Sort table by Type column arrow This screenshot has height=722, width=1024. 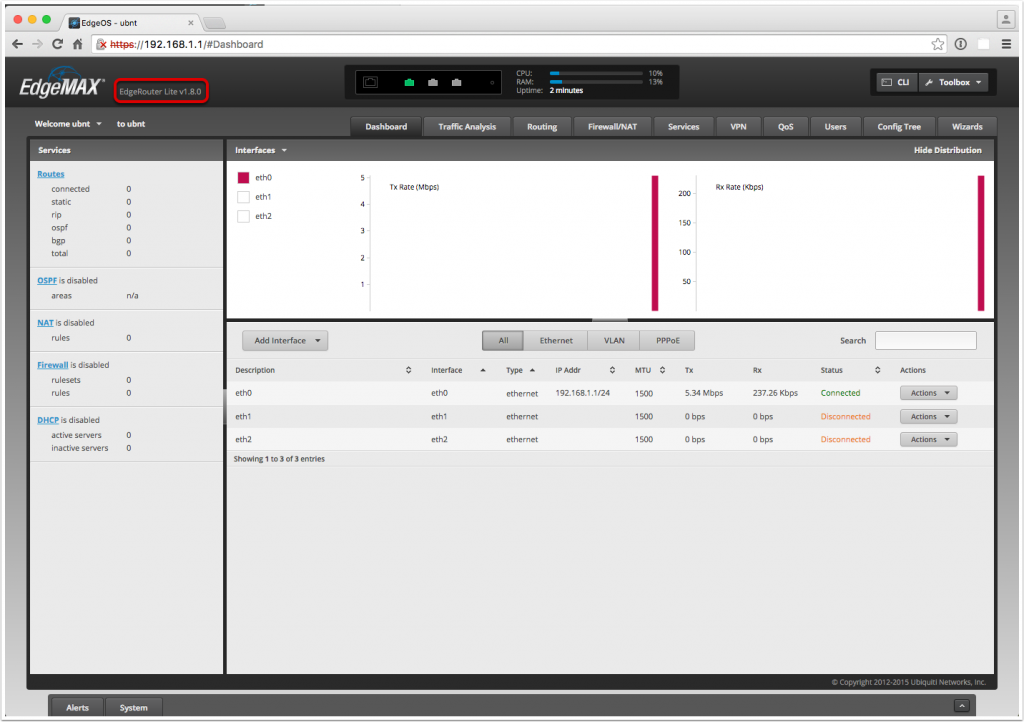(532, 370)
